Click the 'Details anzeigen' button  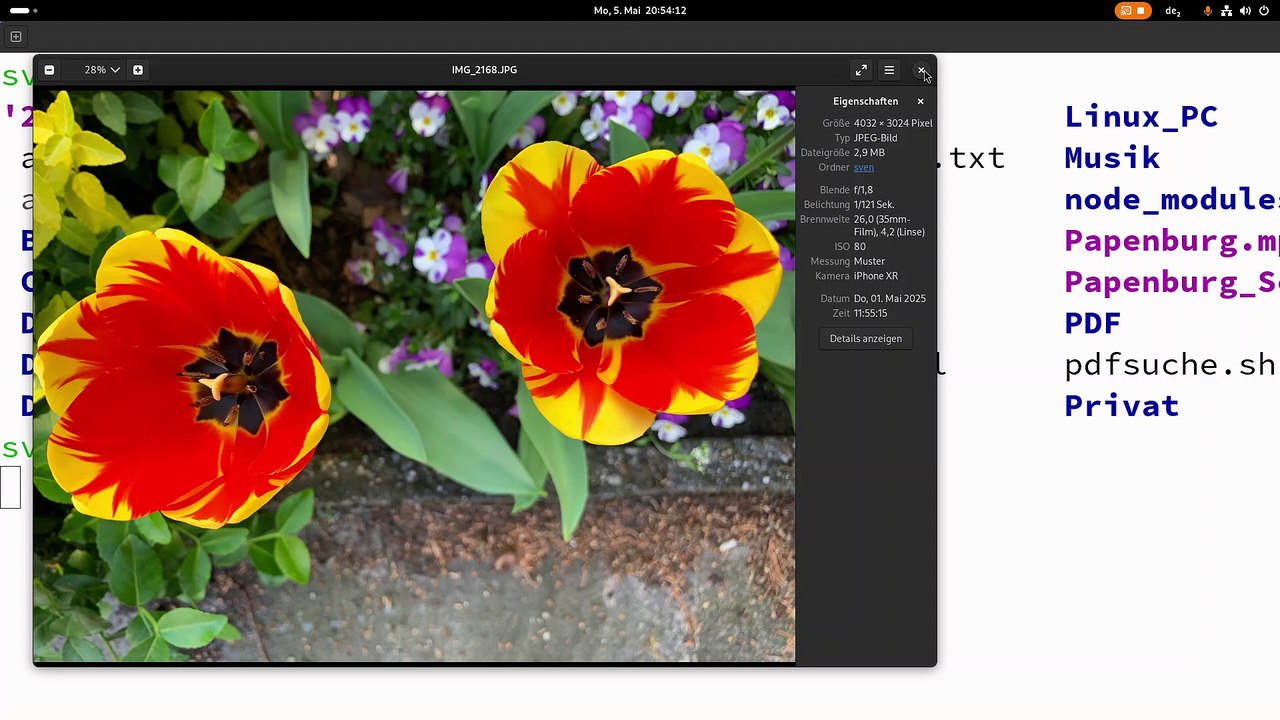[865, 339]
